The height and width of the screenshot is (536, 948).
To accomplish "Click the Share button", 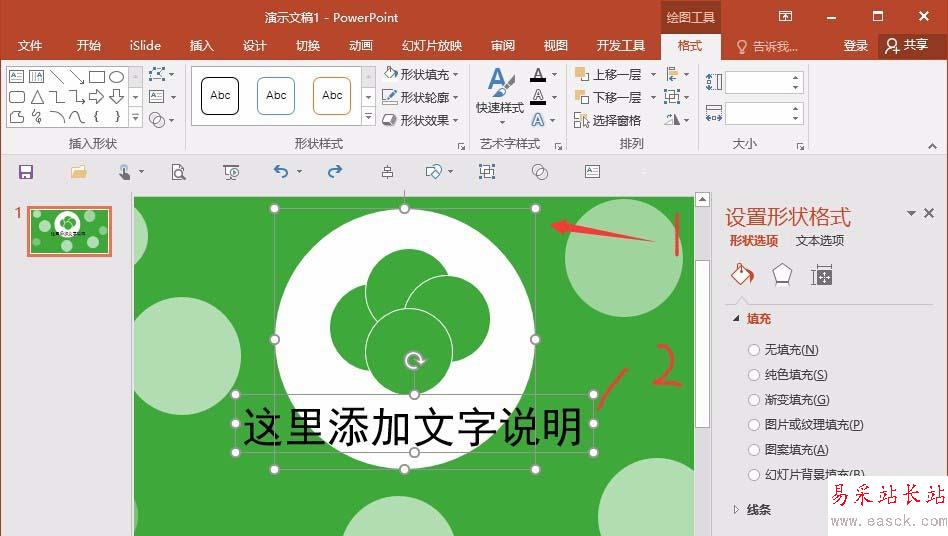I will click(x=906, y=45).
